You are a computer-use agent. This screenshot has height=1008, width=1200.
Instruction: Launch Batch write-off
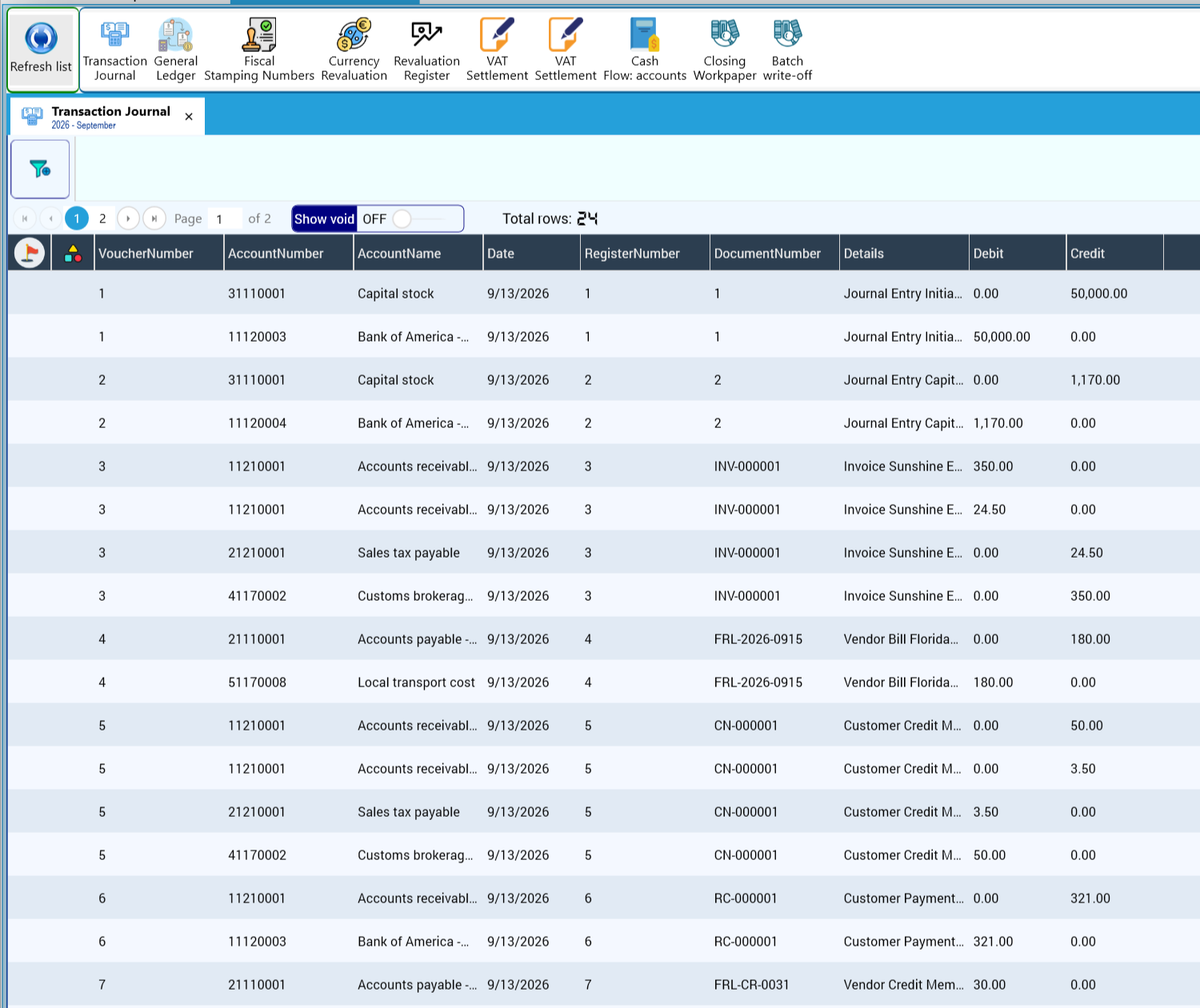[787, 51]
